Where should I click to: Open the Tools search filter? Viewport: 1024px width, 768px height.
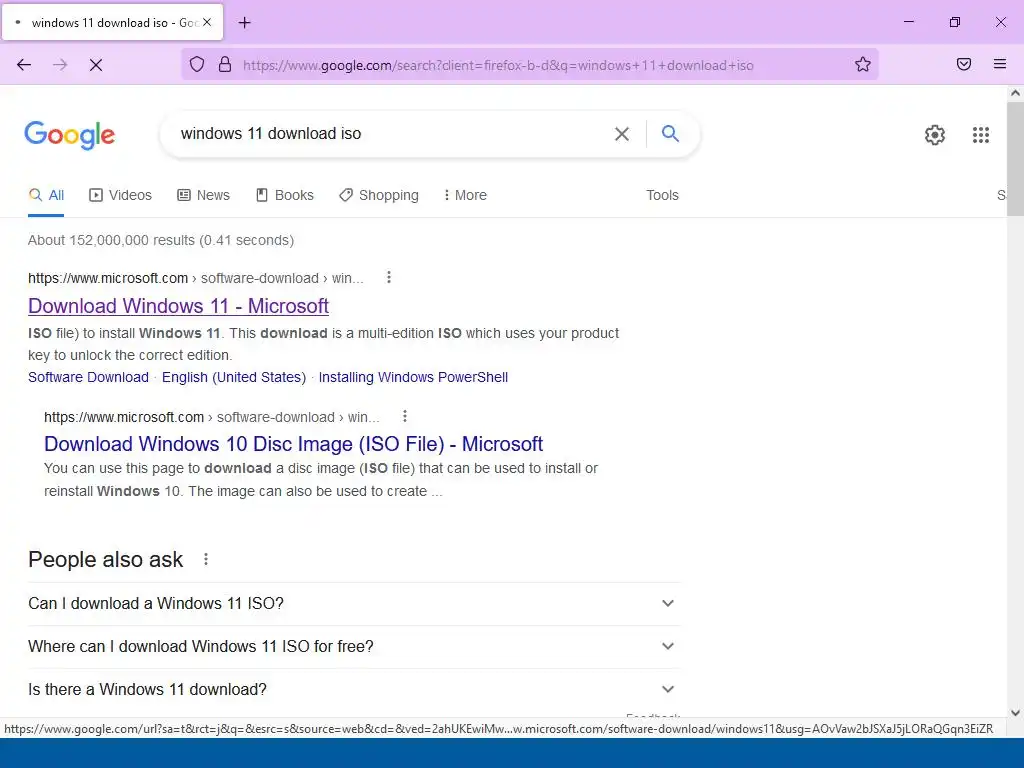pyautogui.click(x=662, y=195)
